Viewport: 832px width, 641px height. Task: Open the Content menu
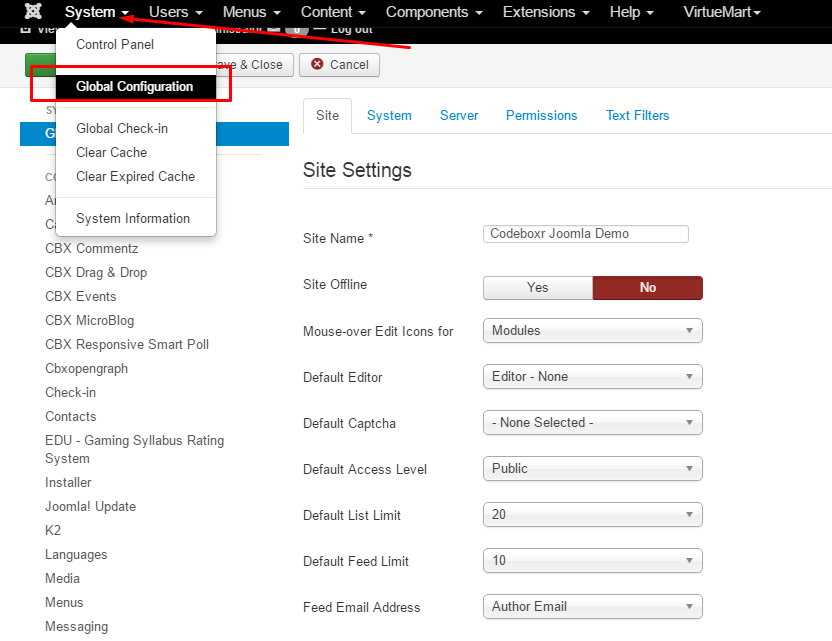tap(333, 12)
